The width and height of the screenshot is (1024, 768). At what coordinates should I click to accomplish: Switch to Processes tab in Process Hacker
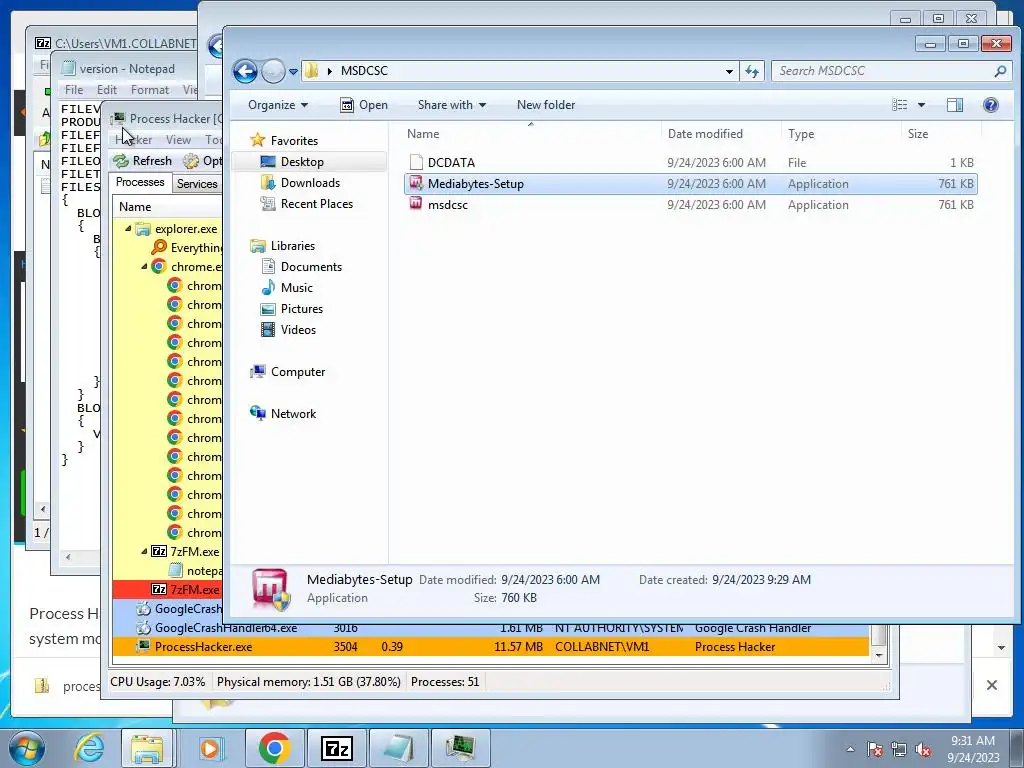(x=140, y=182)
